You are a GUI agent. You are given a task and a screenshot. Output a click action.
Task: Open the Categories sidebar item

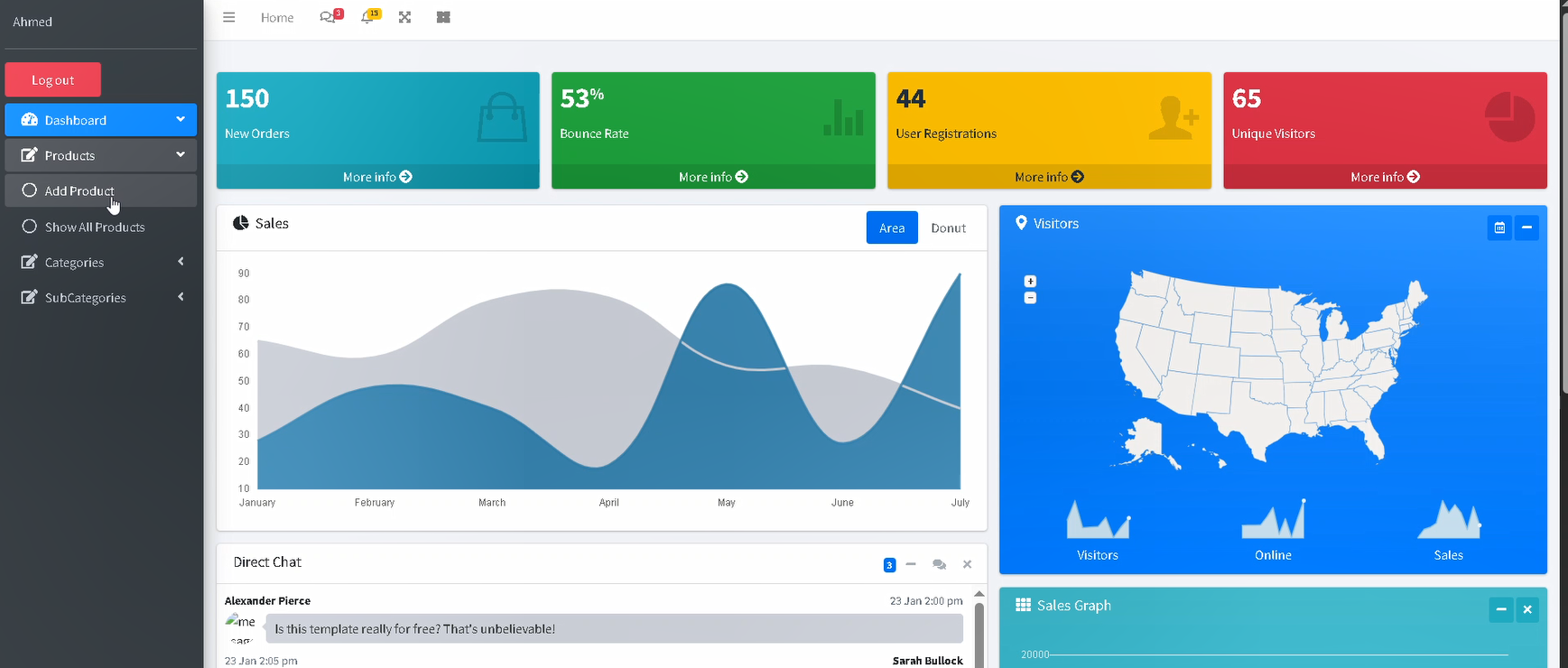(100, 262)
